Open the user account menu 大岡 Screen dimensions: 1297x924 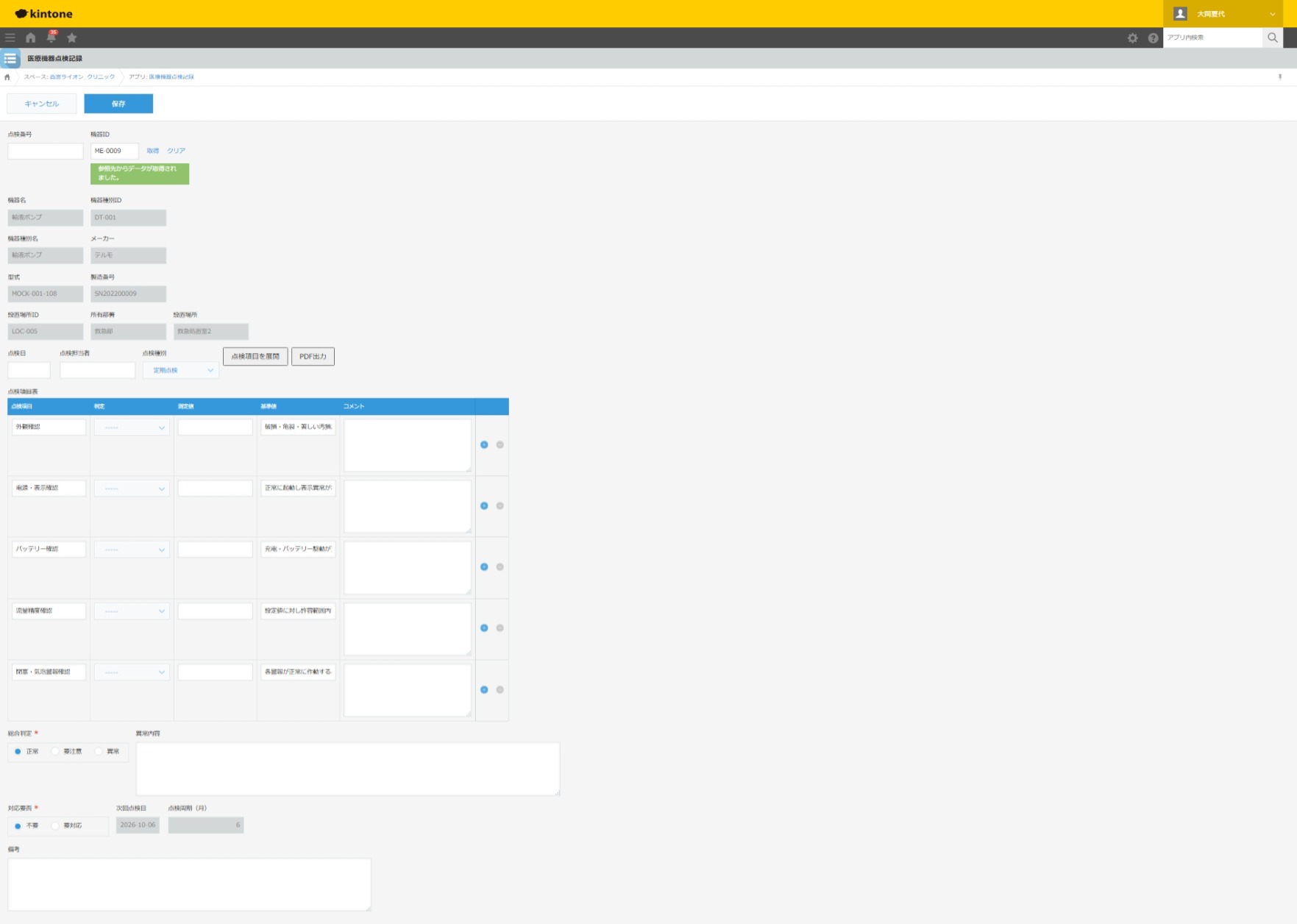pyautogui.click(x=1223, y=14)
